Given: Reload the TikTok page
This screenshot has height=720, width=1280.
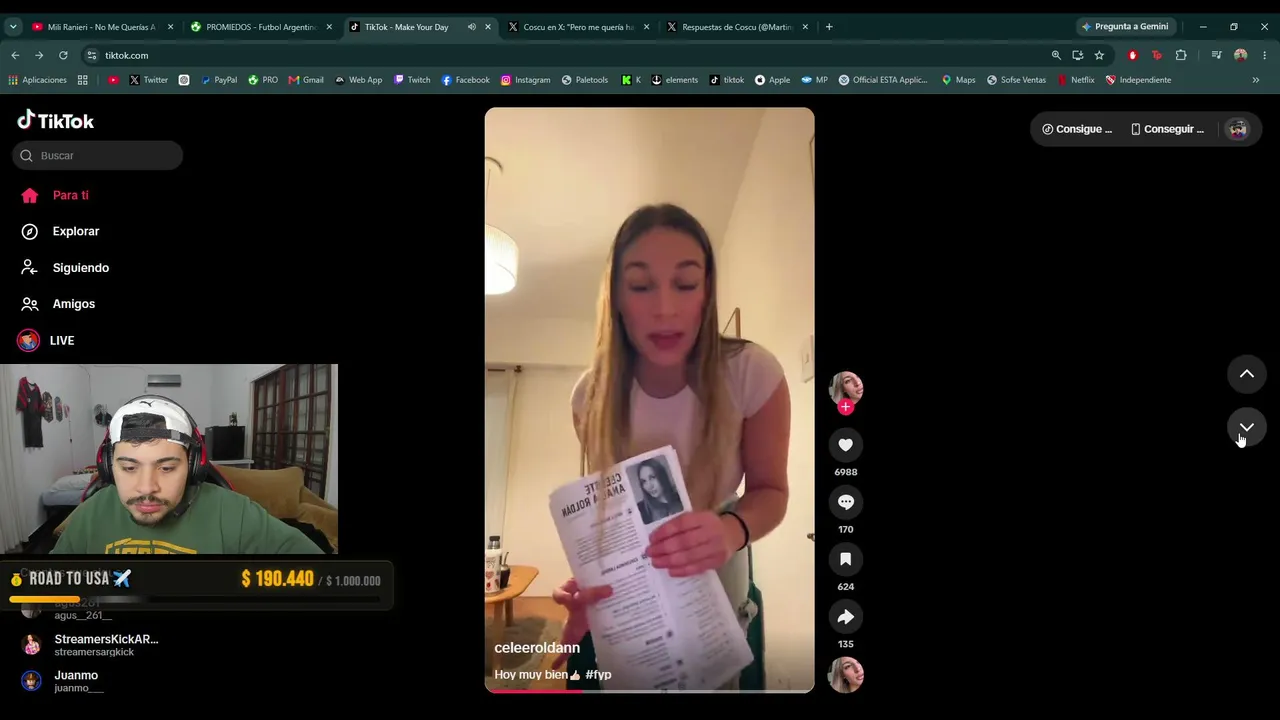Looking at the screenshot, I should click(63, 55).
